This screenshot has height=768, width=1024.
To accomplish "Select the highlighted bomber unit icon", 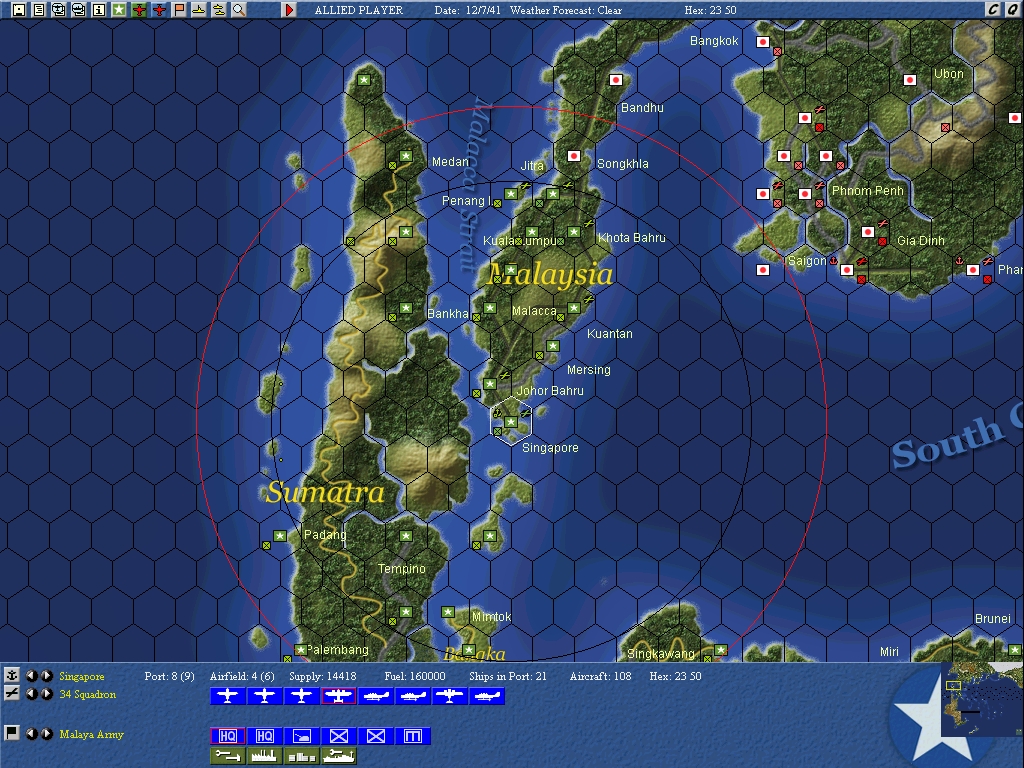I will click(x=338, y=696).
